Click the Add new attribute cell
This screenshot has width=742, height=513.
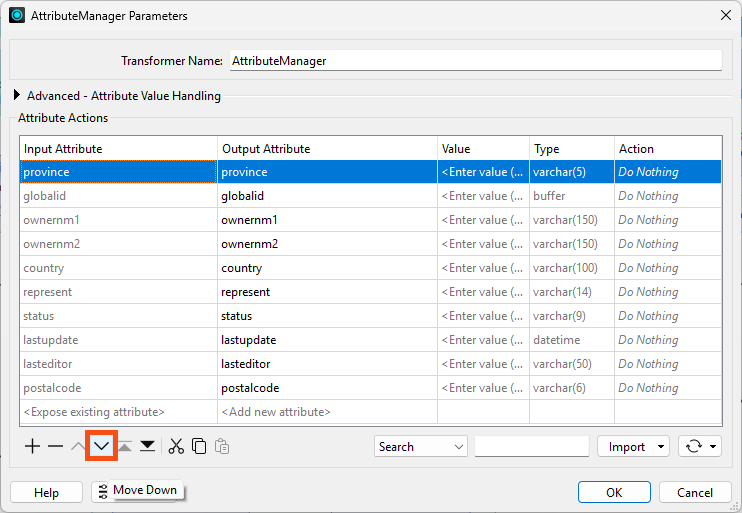click(x=326, y=412)
